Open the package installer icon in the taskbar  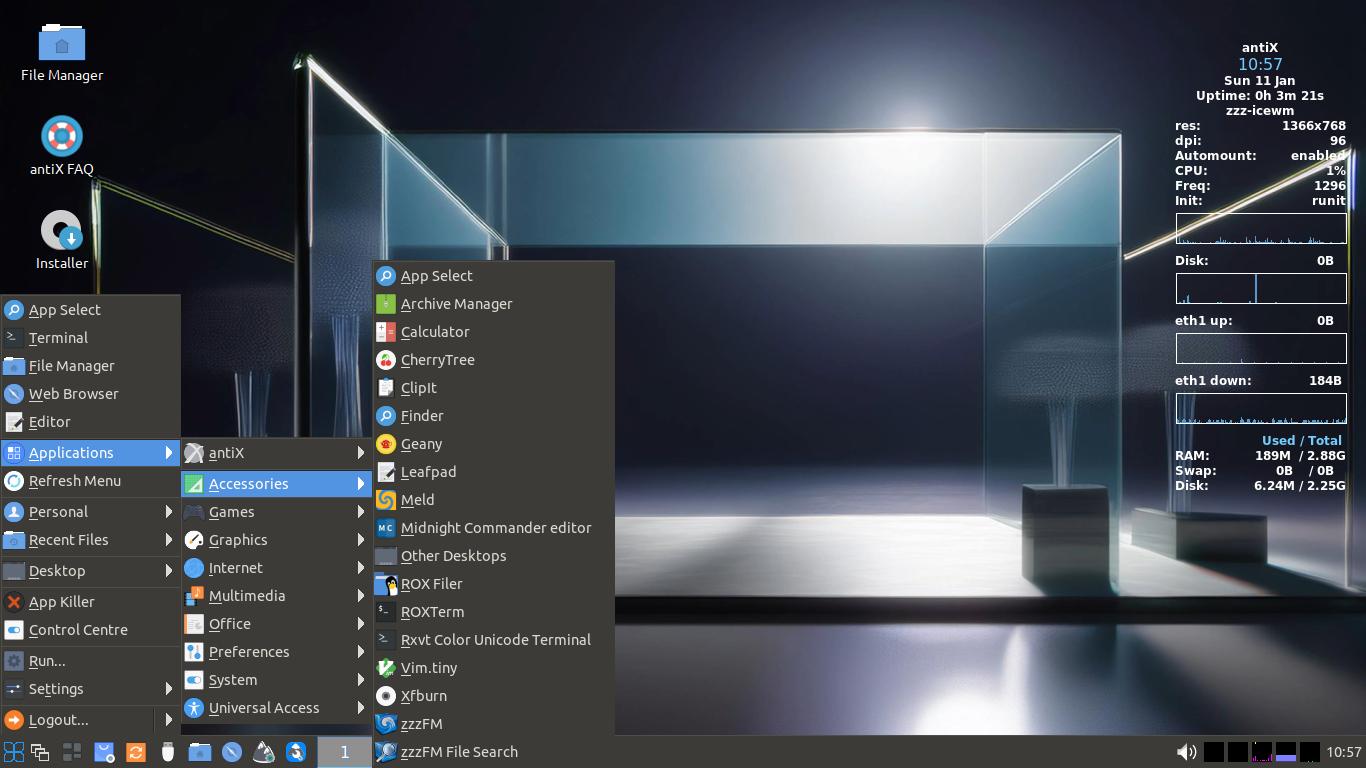pyautogui.click(x=103, y=752)
